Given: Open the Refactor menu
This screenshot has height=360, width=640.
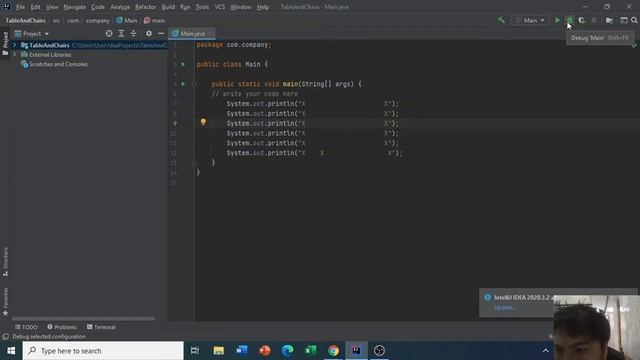Looking at the screenshot, I should coord(146,7).
